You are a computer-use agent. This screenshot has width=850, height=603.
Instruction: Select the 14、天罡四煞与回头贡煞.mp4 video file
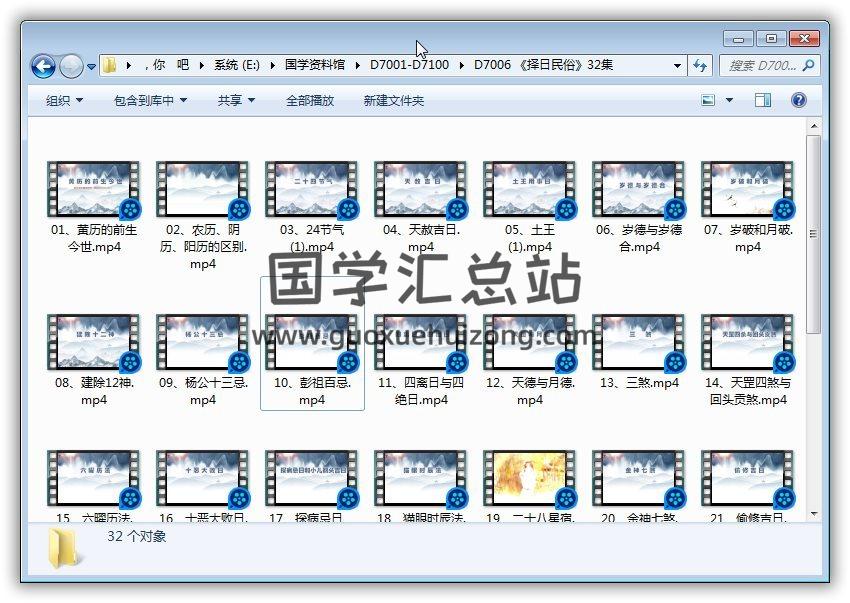[x=748, y=343]
